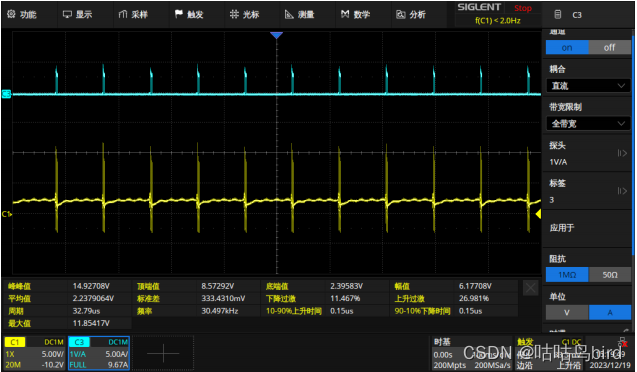Click the 最大值 measurement value 11.85417V
Viewport: 637px width, 372px height.
pyautogui.click(x=91, y=323)
